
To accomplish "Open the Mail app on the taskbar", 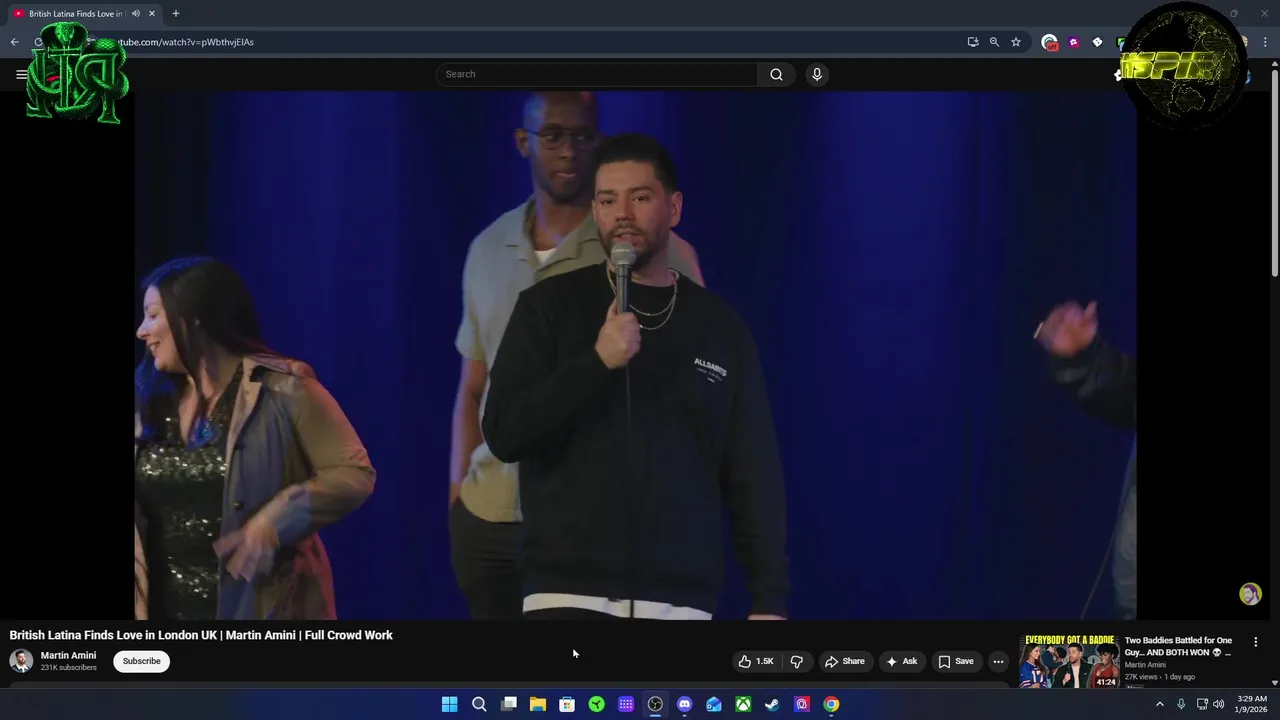I will click(x=714, y=704).
